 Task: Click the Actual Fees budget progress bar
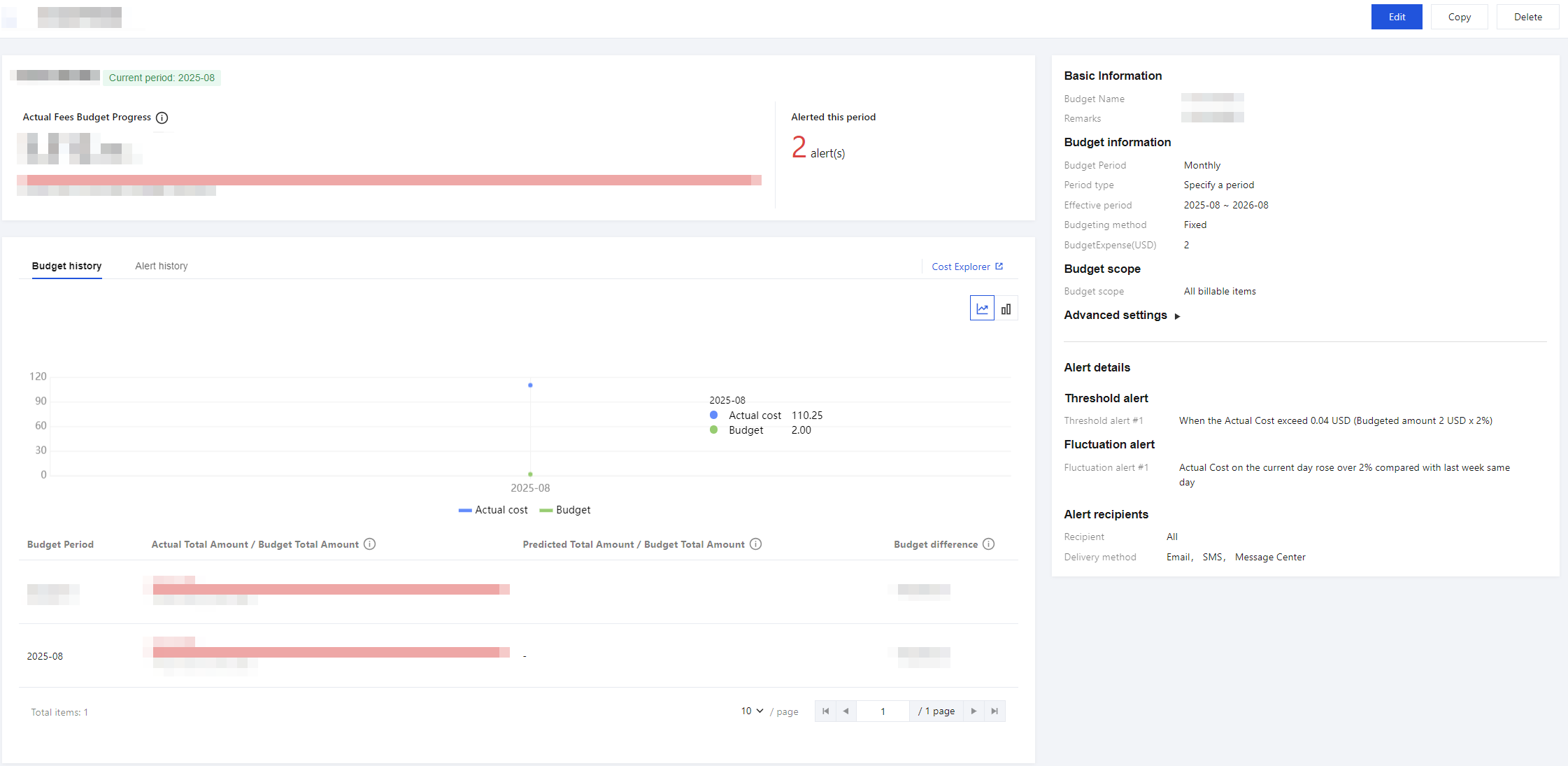point(388,180)
